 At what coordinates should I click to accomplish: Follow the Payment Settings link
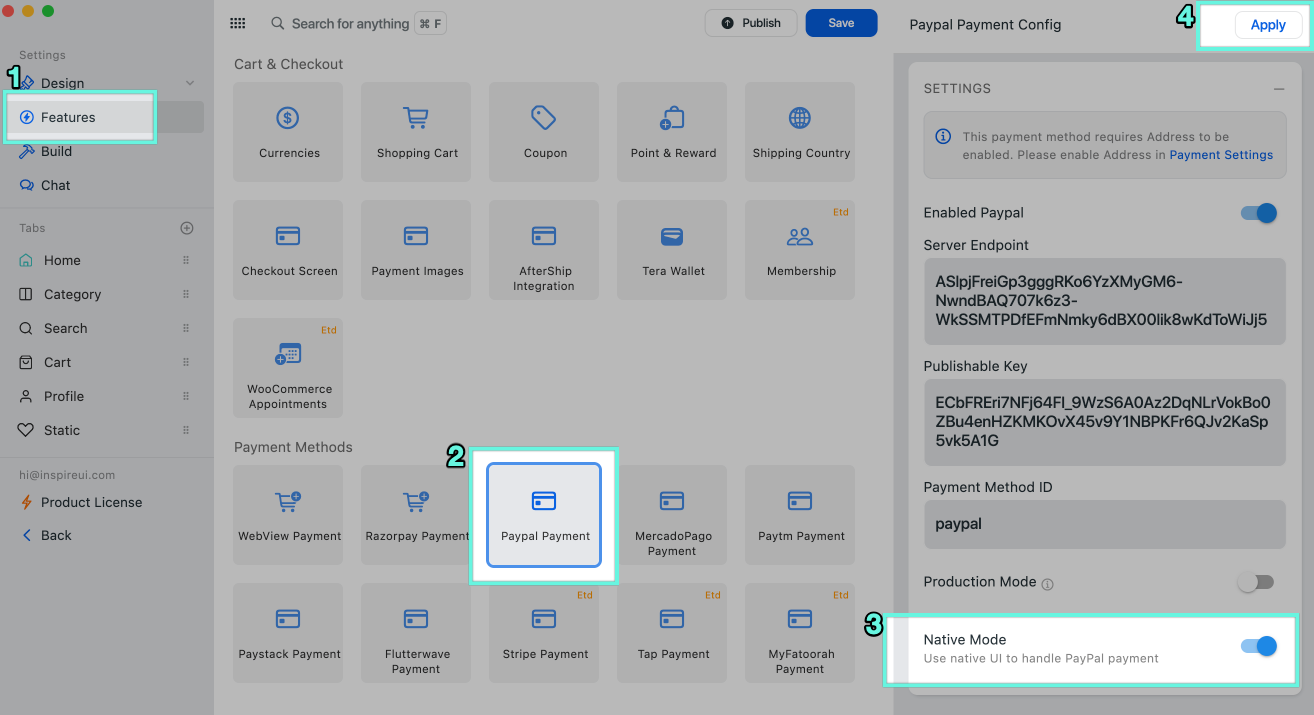(x=1221, y=155)
